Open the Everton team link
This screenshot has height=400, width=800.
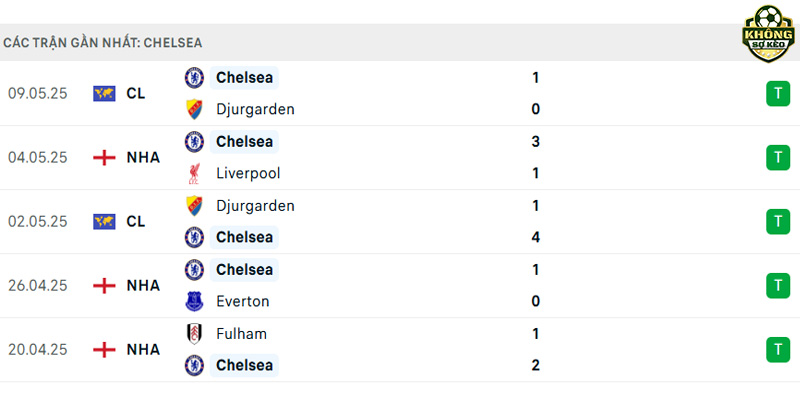pos(242,301)
